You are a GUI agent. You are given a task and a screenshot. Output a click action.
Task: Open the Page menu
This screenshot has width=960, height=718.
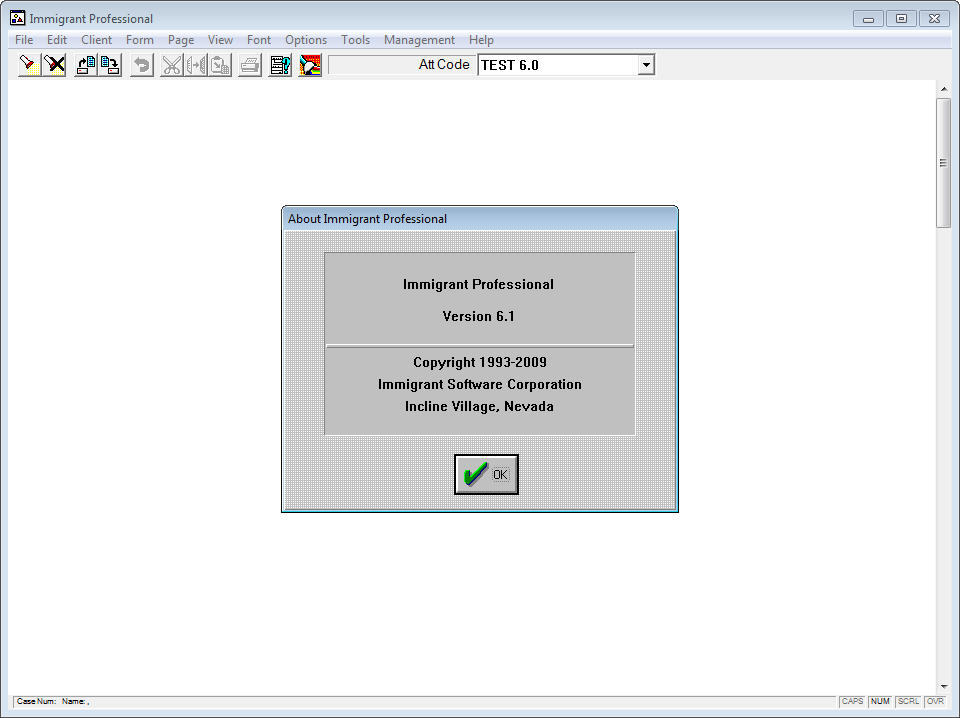181,40
